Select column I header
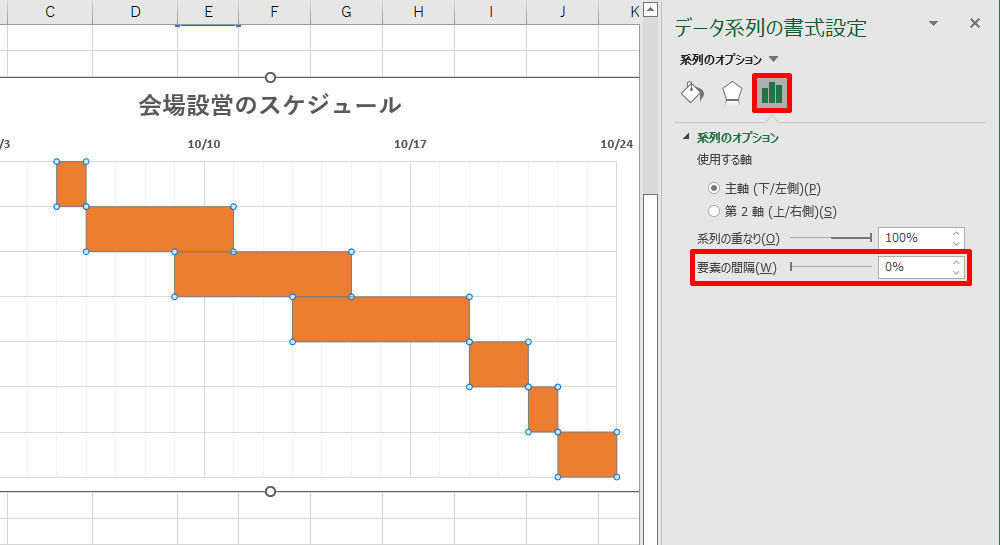 pos(490,11)
